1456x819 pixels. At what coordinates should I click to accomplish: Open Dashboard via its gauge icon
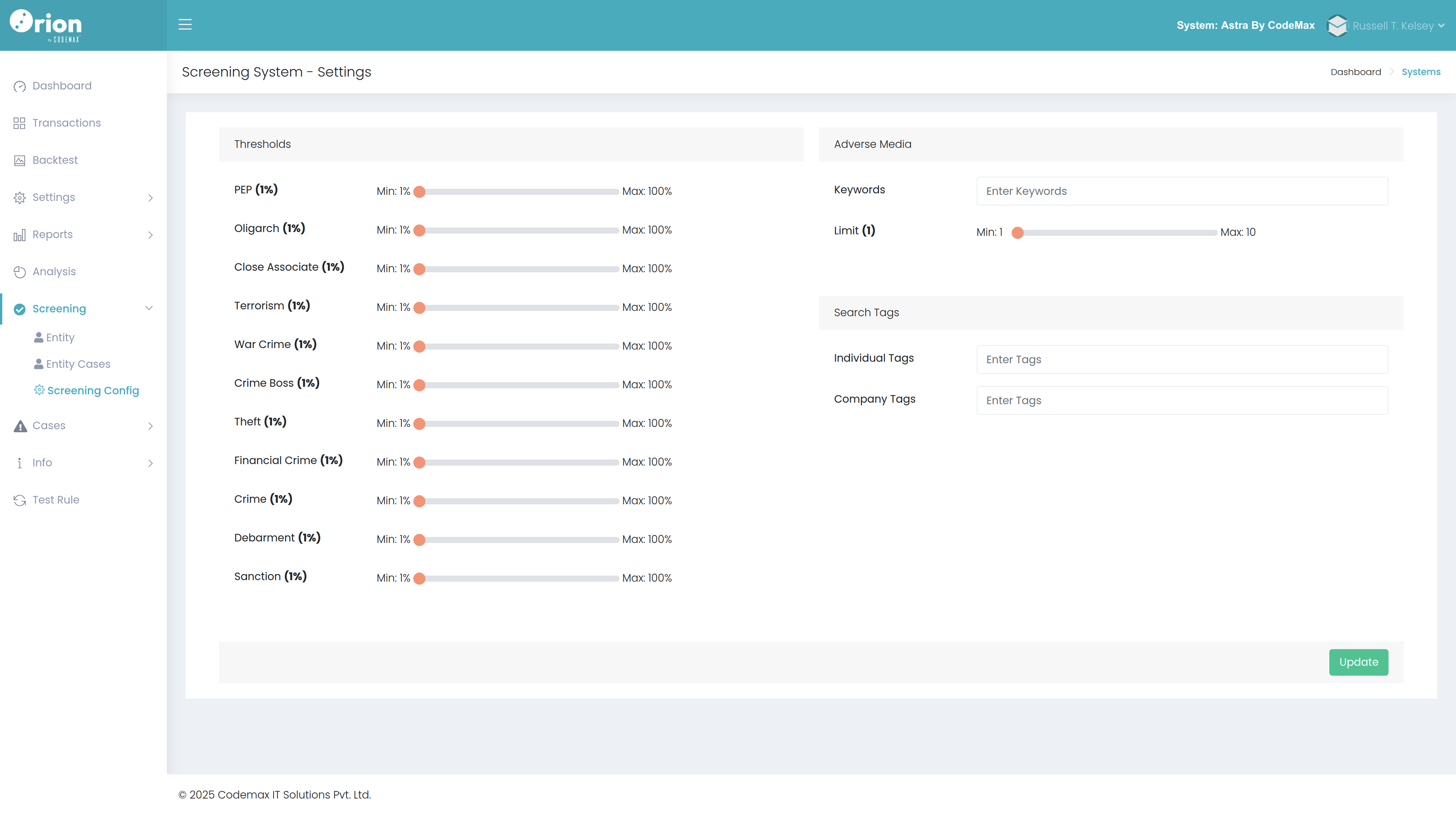(x=20, y=86)
